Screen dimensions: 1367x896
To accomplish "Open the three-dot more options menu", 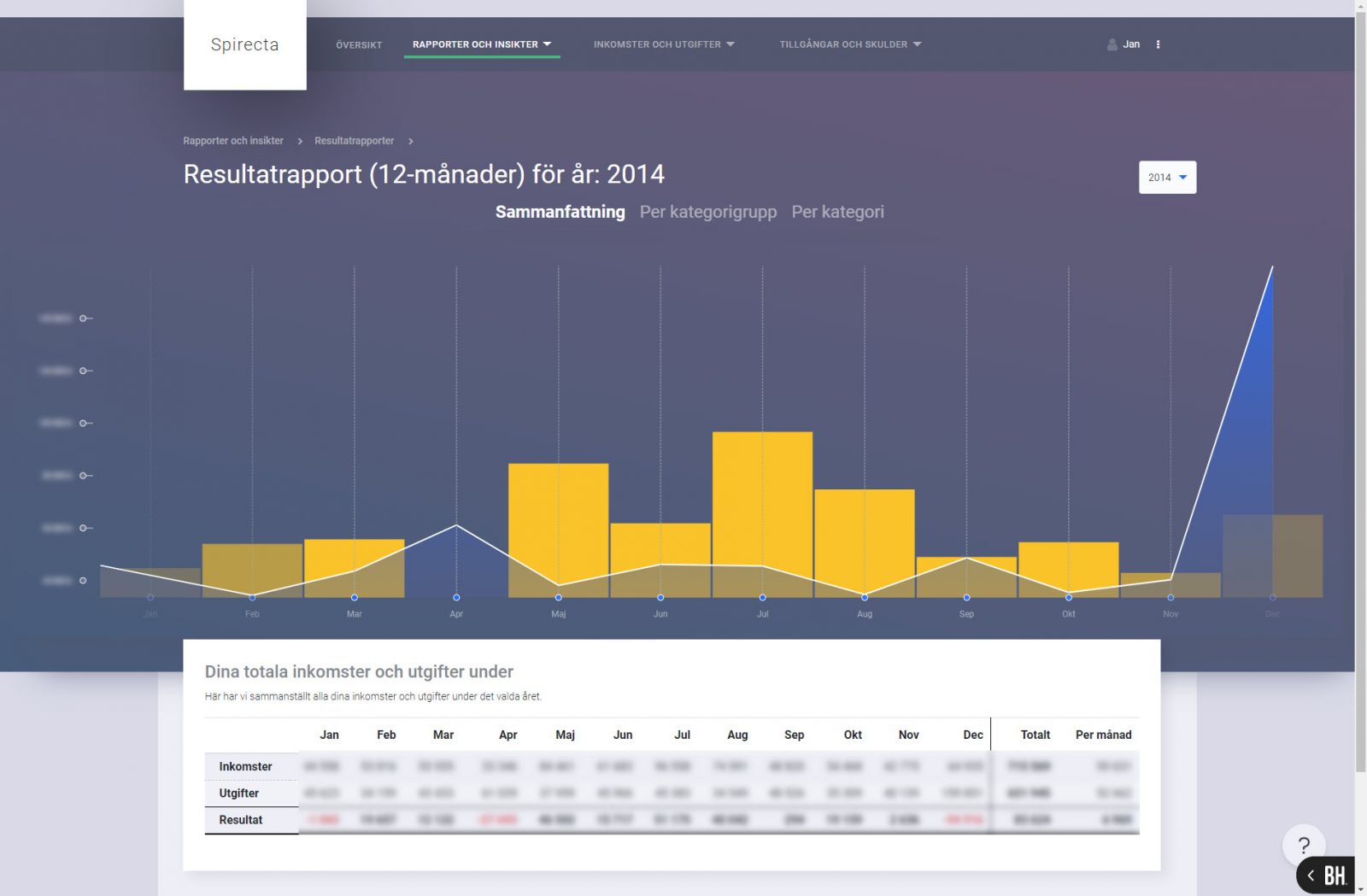I will (x=1158, y=44).
